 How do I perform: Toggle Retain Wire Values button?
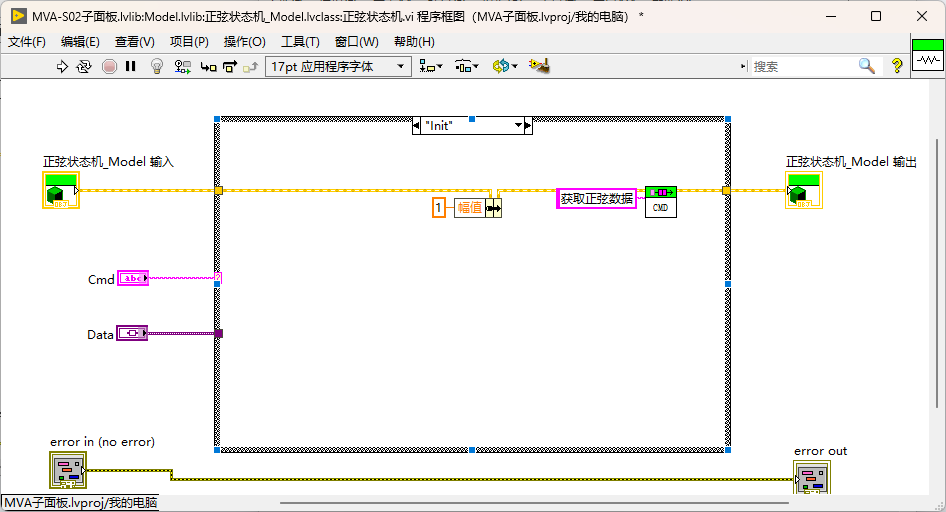click(182, 66)
